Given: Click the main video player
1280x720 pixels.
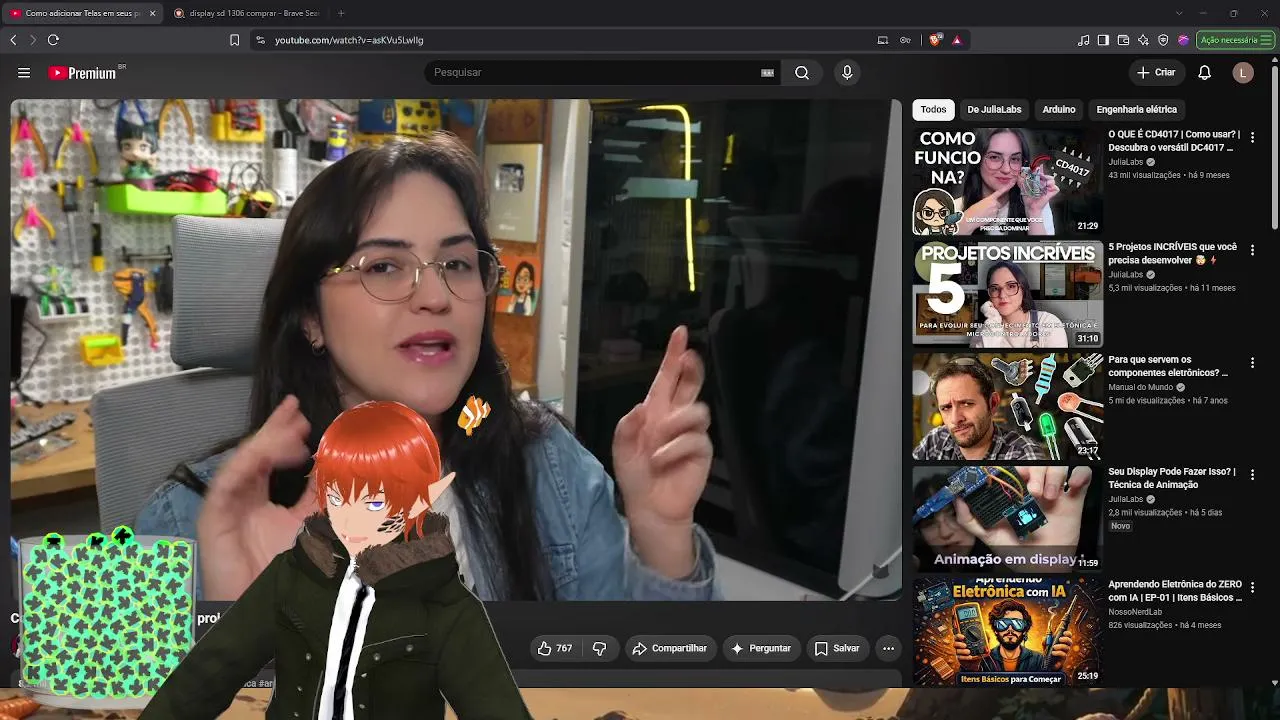Looking at the screenshot, I should (x=456, y=350).
